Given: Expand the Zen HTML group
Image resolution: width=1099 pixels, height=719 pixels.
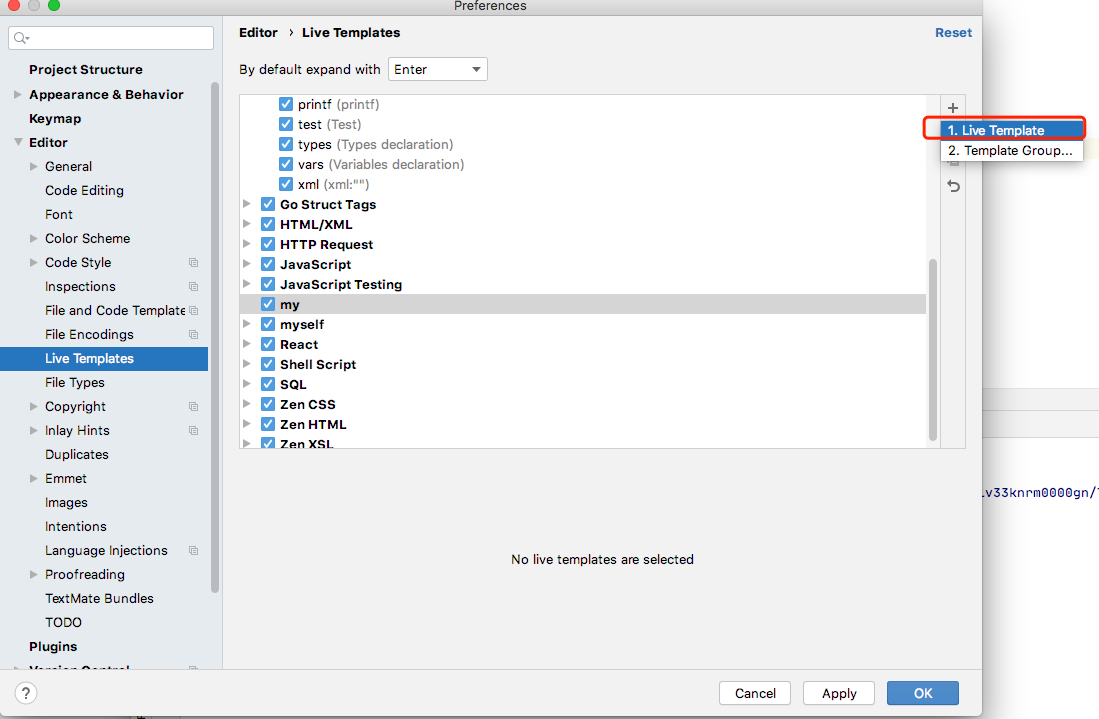Looking at the screenshot, I should 247,424.
